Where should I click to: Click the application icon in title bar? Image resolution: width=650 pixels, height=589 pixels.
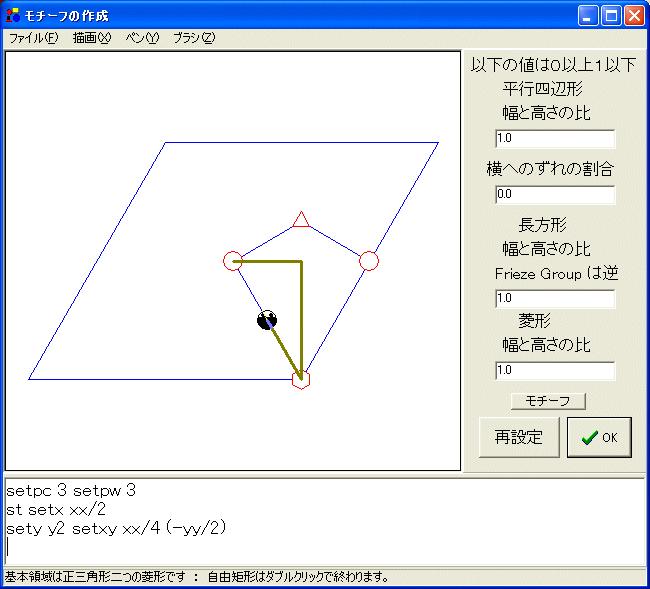[x=13, y=15]
